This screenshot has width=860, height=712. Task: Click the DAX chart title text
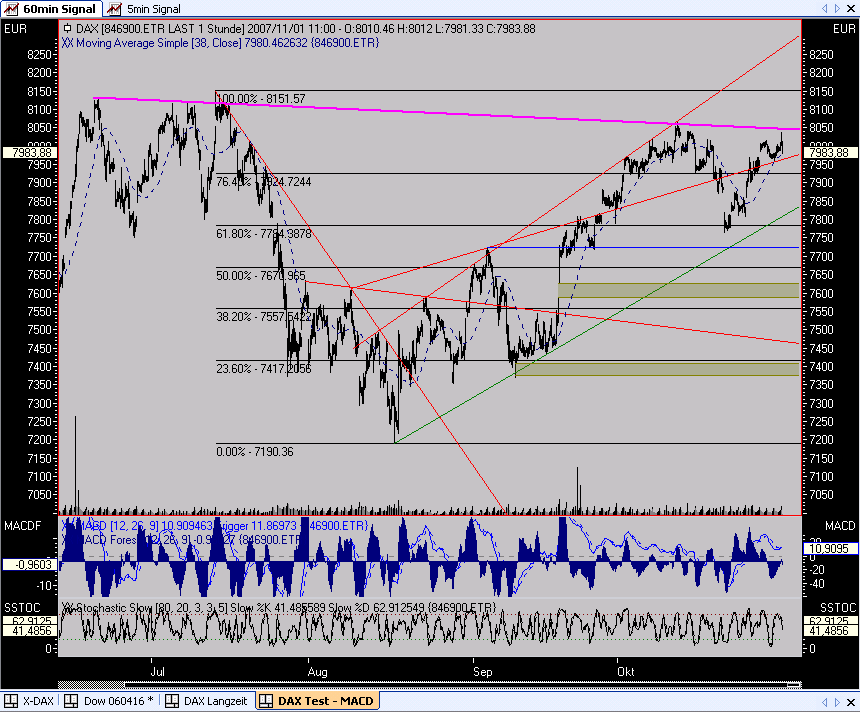click(305, 29)
